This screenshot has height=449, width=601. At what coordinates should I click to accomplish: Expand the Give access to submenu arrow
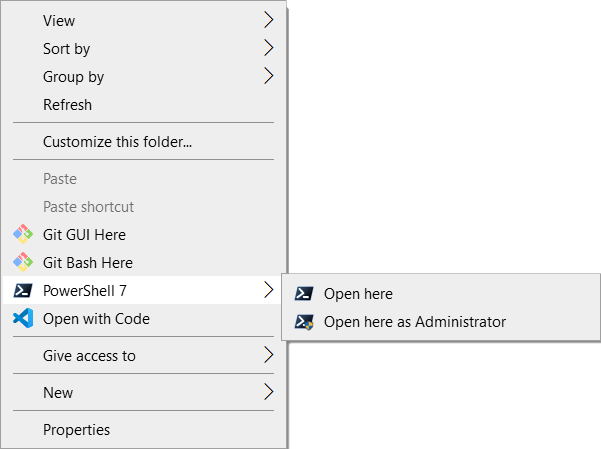pos(269,355)
